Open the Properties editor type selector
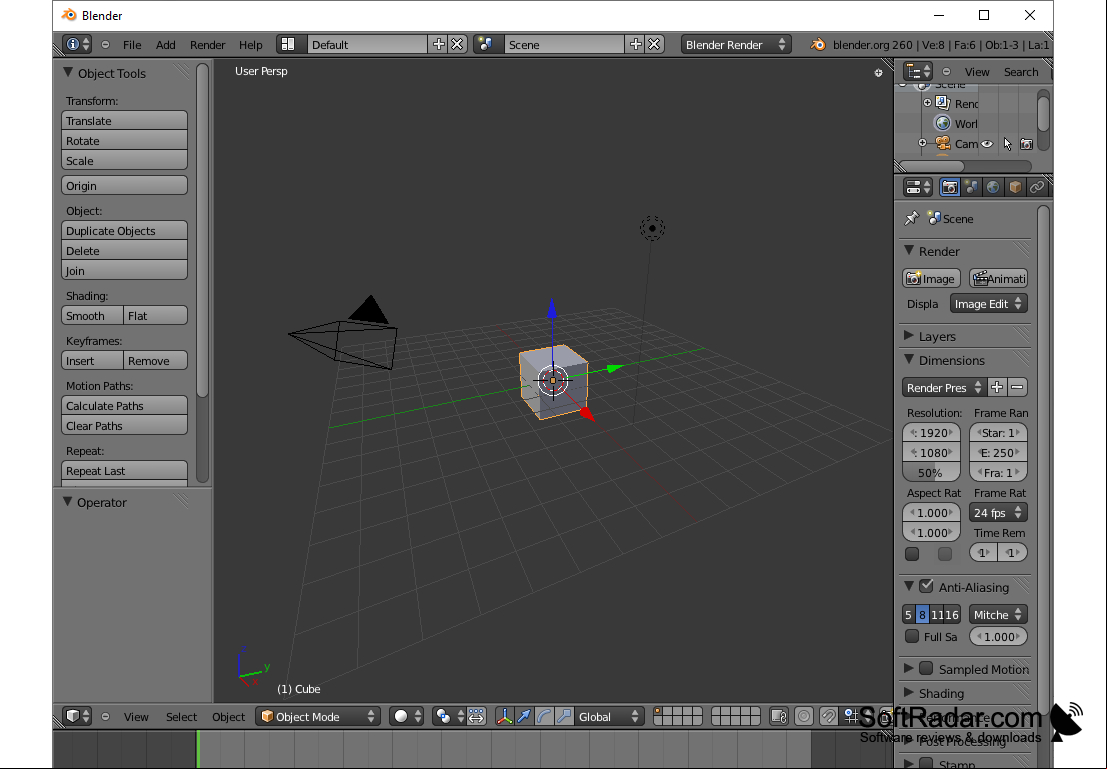 918,187
